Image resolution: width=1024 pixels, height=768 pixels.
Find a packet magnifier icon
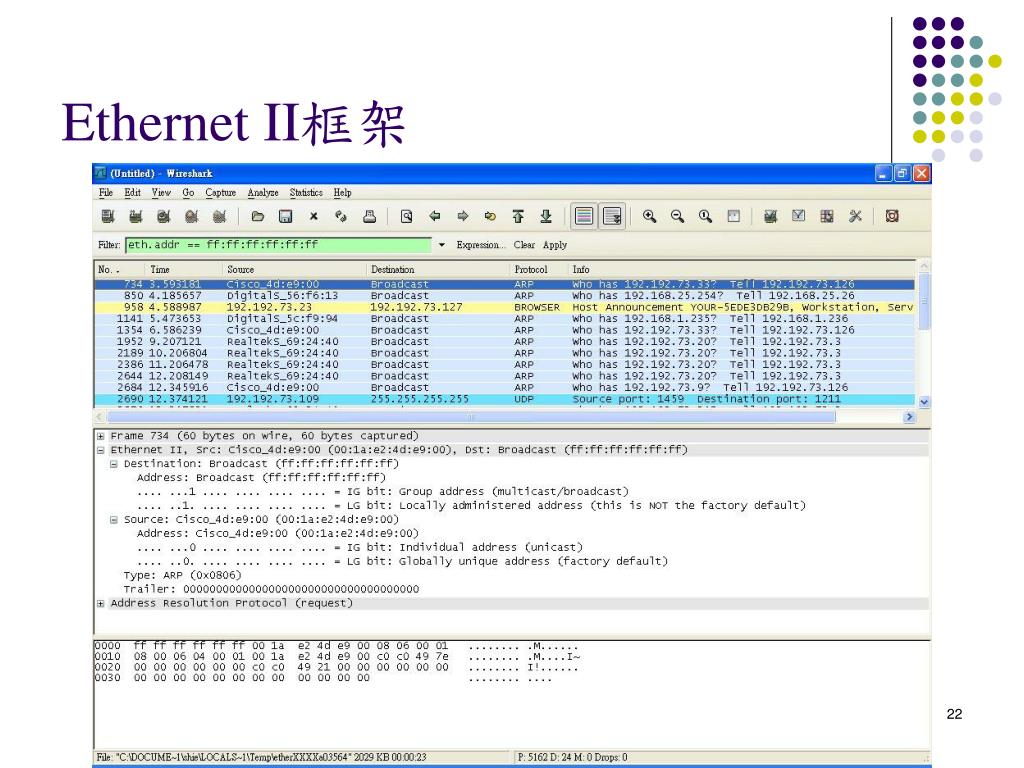tap(406, 216)
